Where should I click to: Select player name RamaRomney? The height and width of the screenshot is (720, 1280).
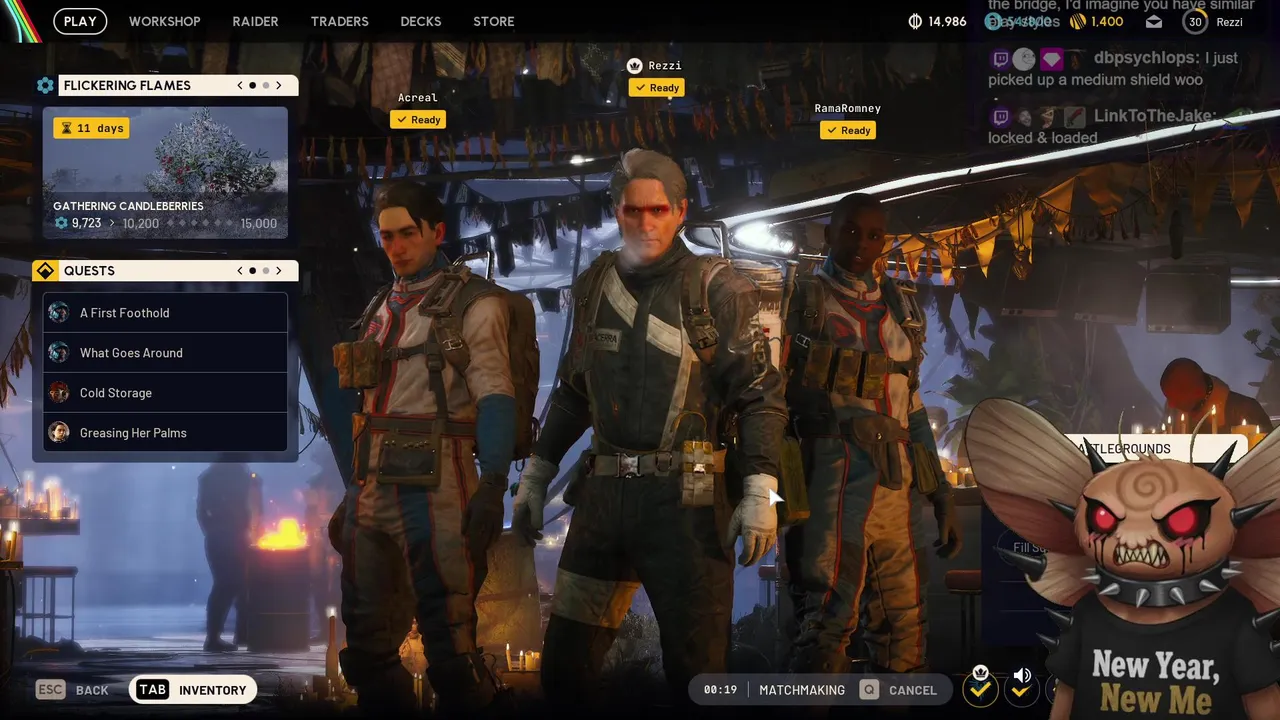847,108
